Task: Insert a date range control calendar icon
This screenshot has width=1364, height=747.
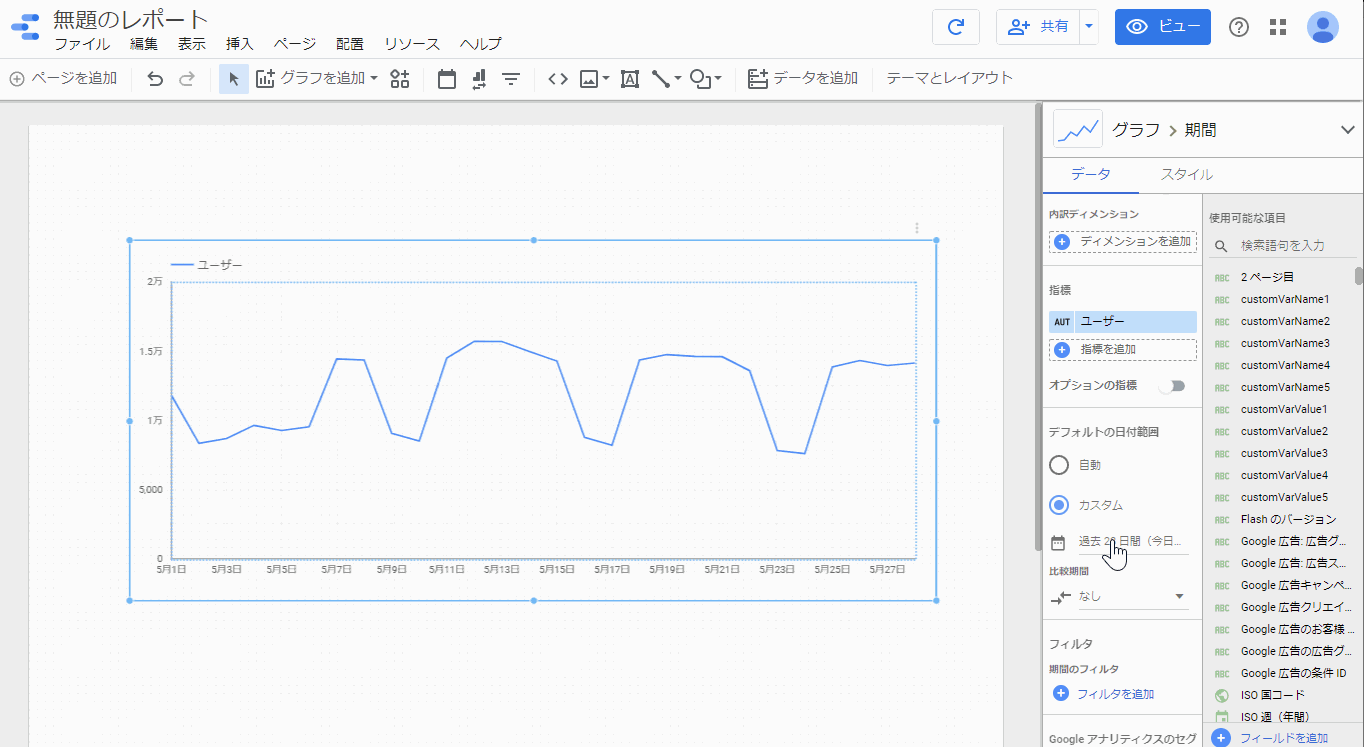Action: click(447, 78)
